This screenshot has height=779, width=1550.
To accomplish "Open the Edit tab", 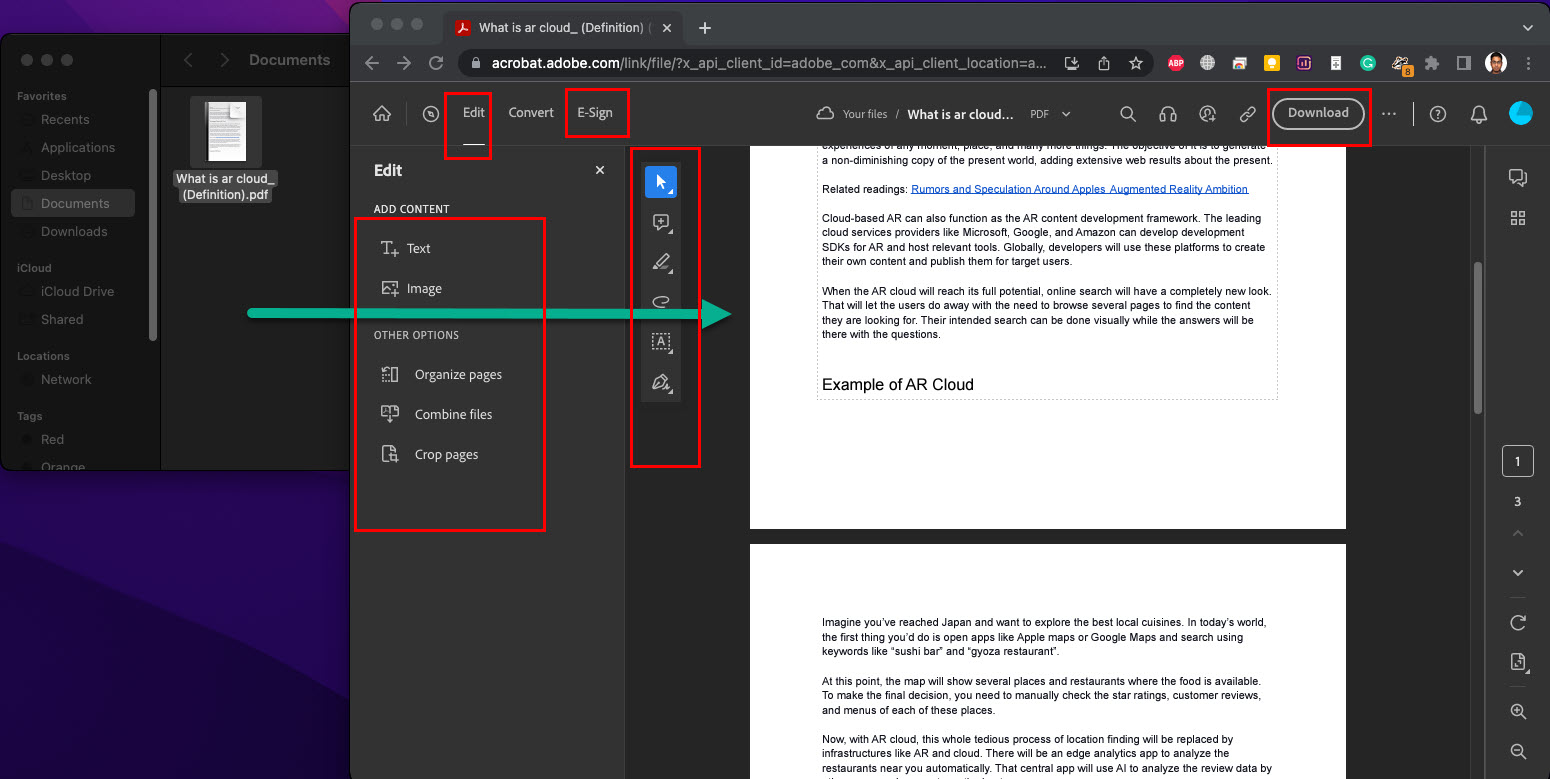I will 474,113.
